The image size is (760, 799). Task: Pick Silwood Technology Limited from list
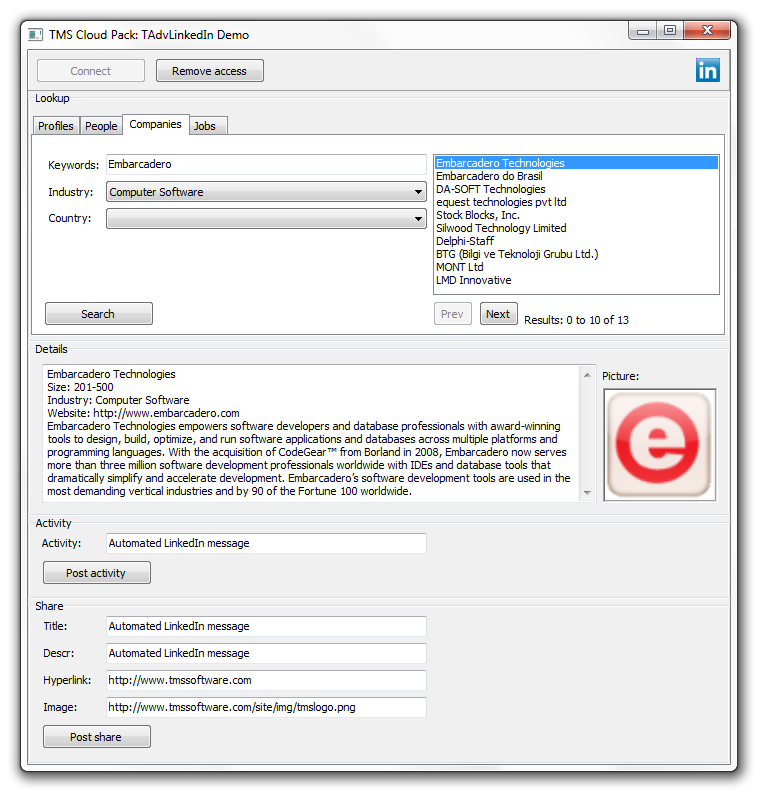click(x=576, y=228)
